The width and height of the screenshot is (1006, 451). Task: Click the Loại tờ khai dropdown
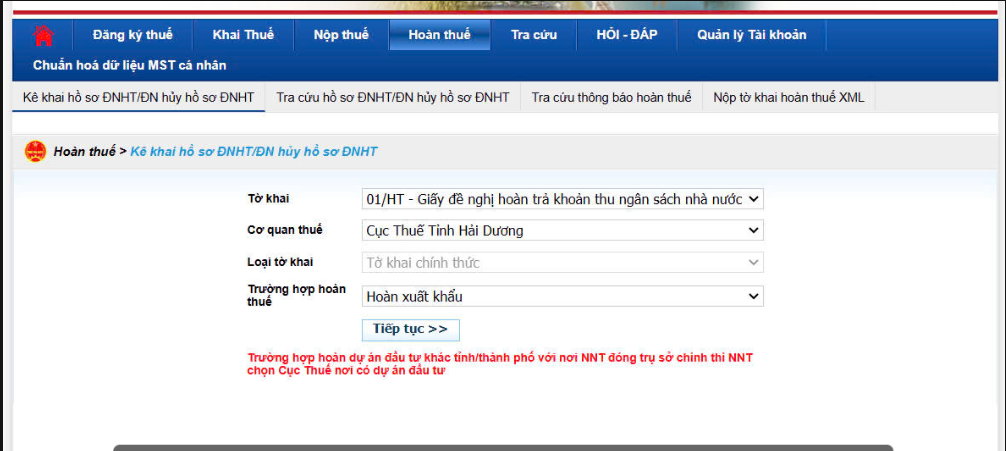[x=562, y=263]
